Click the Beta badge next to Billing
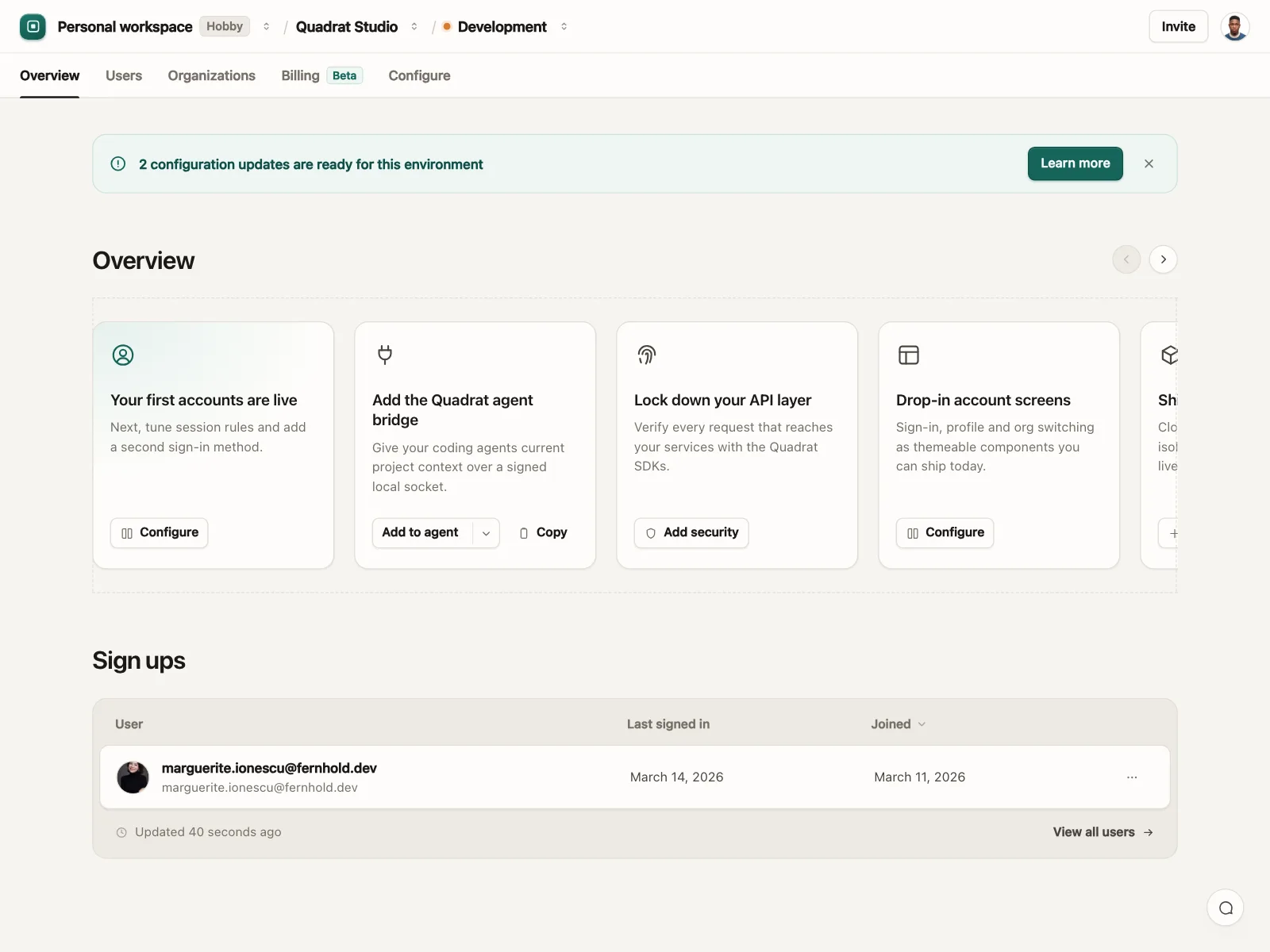The height and width of the screenshot is (952, 1270). tap(344, 75)
